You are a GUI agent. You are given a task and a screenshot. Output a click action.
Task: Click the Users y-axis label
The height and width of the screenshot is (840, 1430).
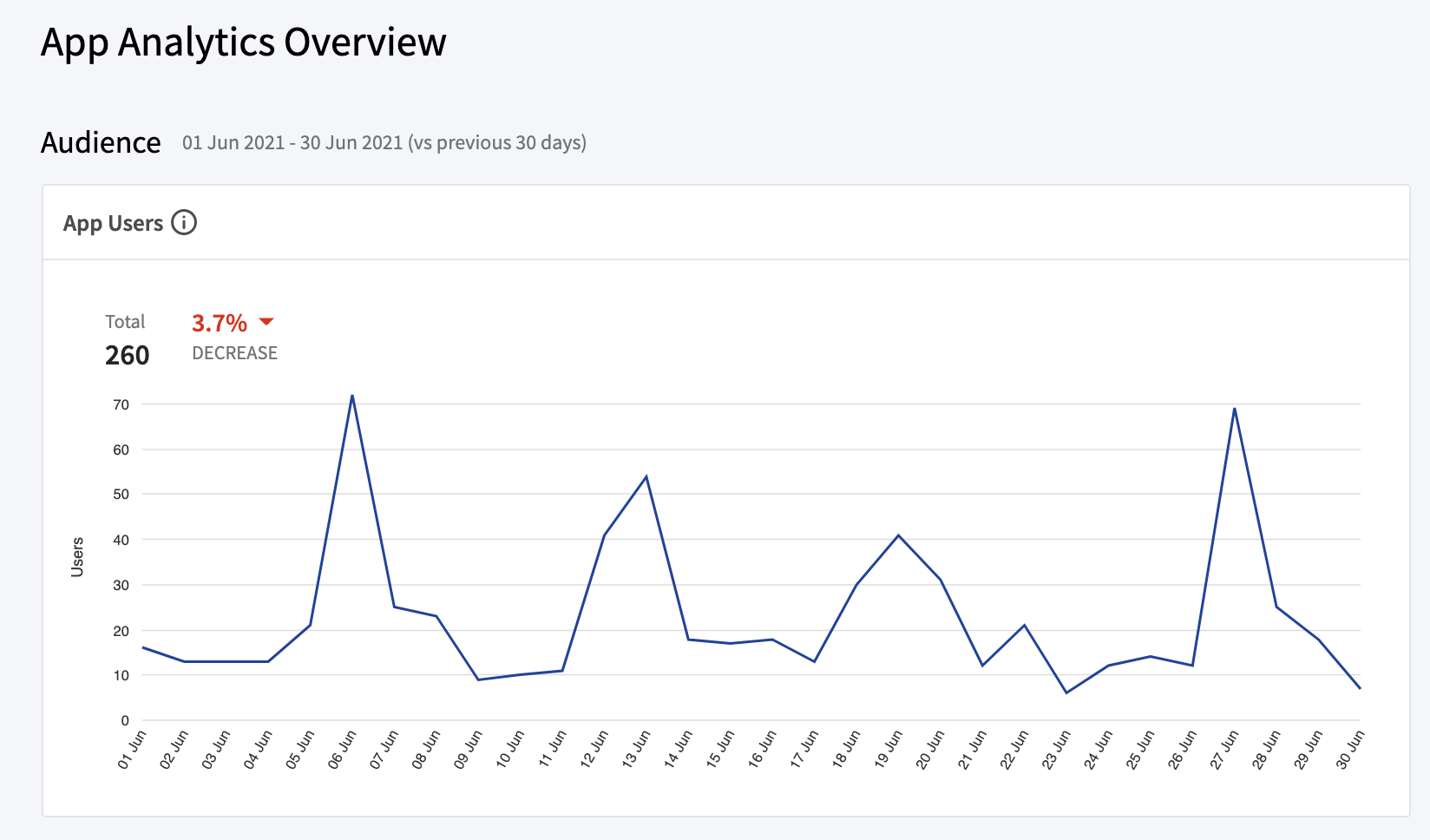click(77, 556)
